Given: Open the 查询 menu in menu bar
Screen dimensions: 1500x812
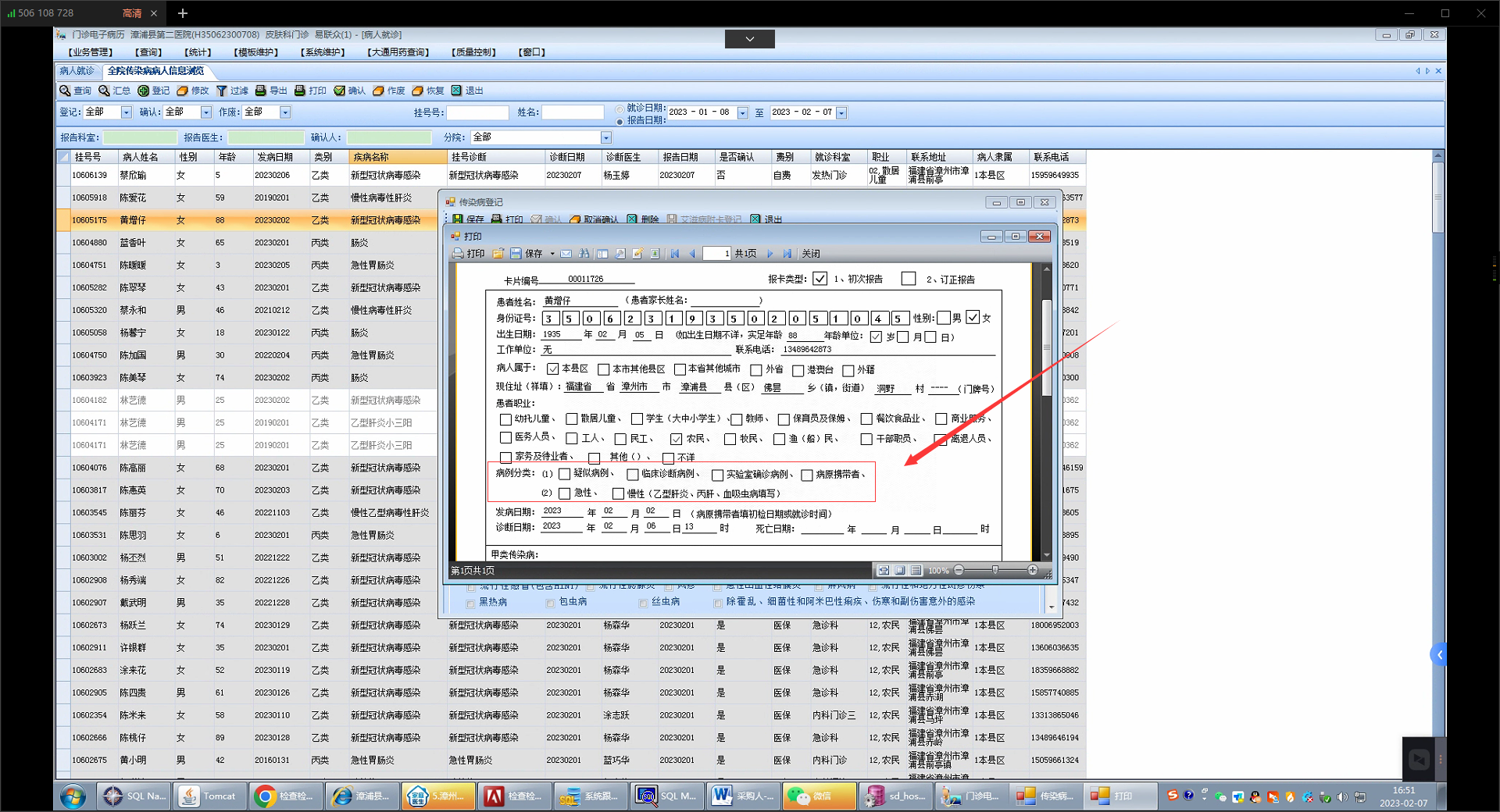Looking at the screenshot, I should pos(148,52).
